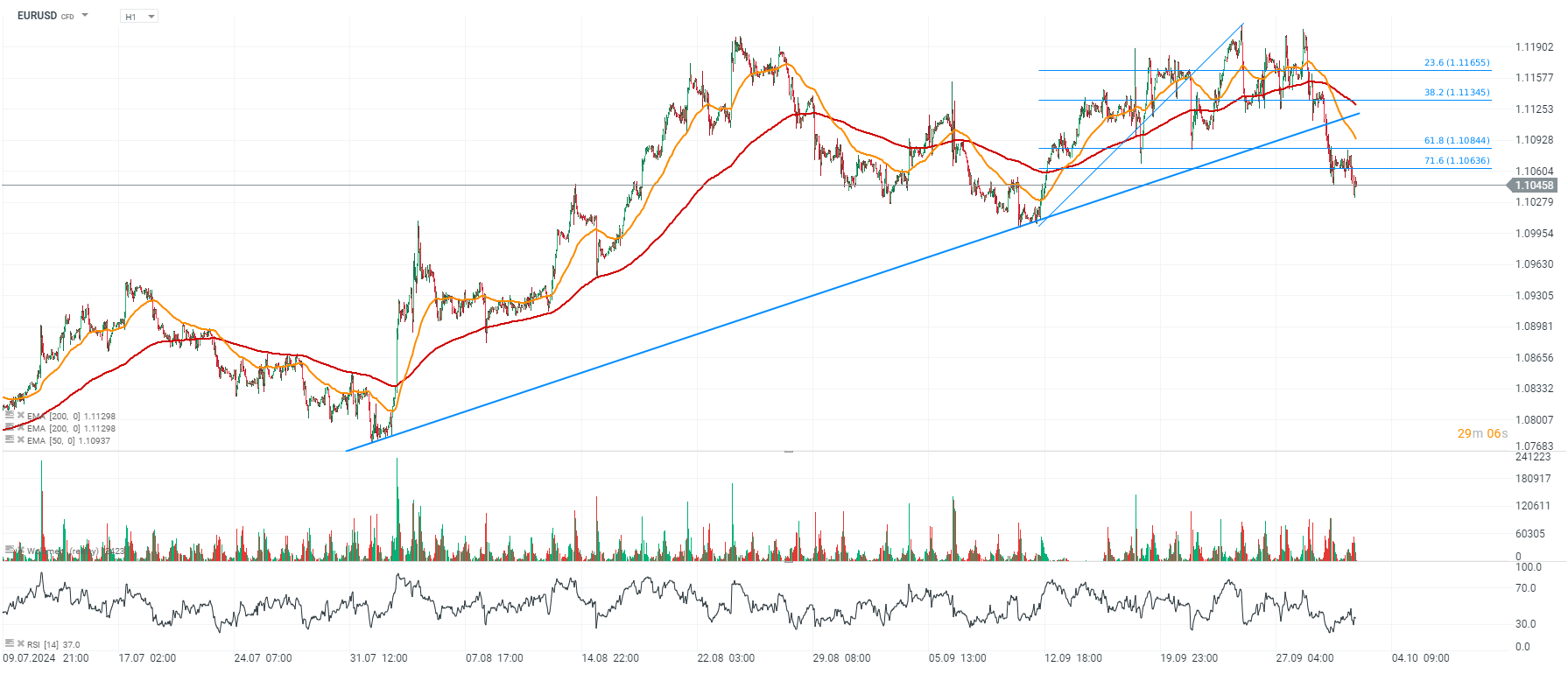This screenshot has height=674, width=1568.
Task: Select the 23.6 (1.11655) Fibonacci level label
Action: point(1456,63)
